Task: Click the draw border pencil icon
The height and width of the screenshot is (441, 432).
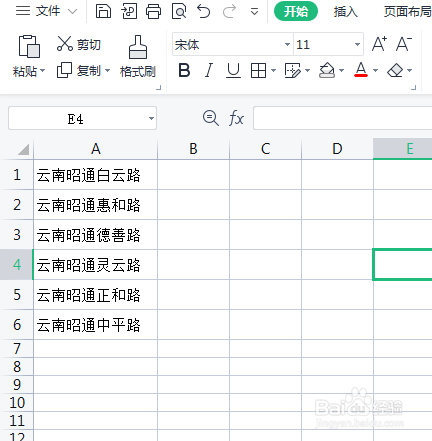Action: [293, 70]
